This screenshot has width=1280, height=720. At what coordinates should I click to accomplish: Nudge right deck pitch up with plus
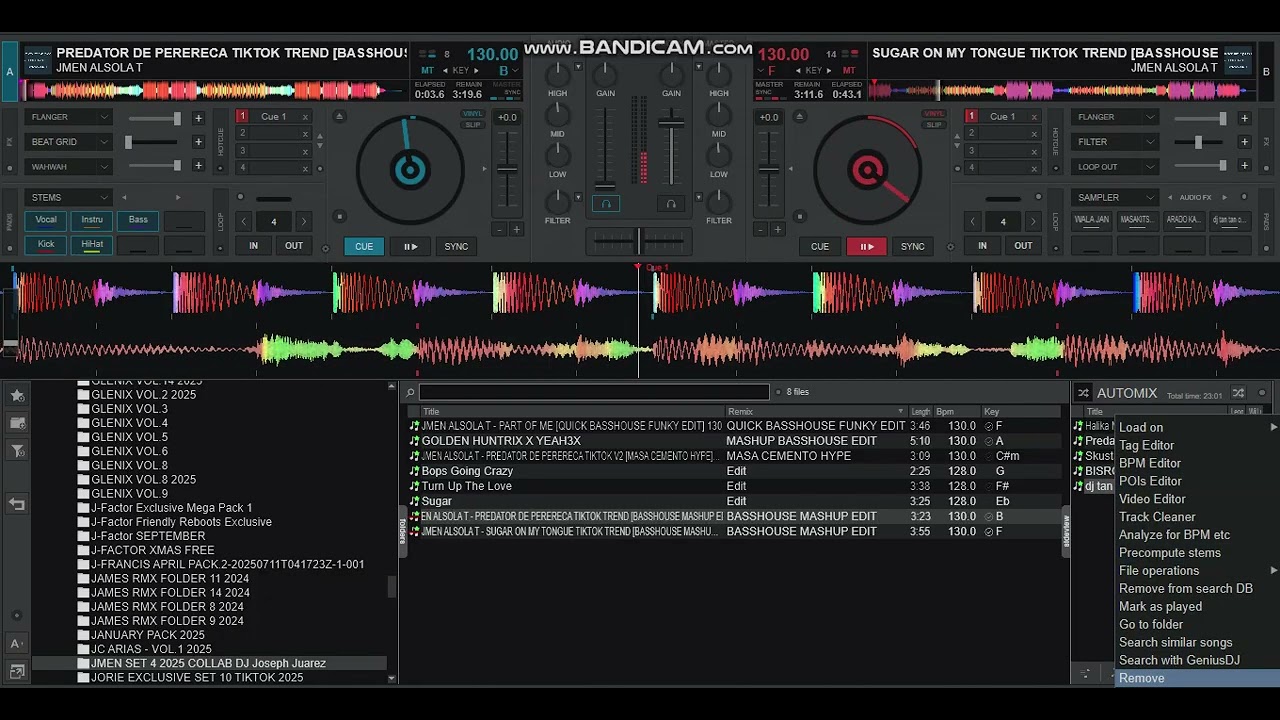point(777,230)
